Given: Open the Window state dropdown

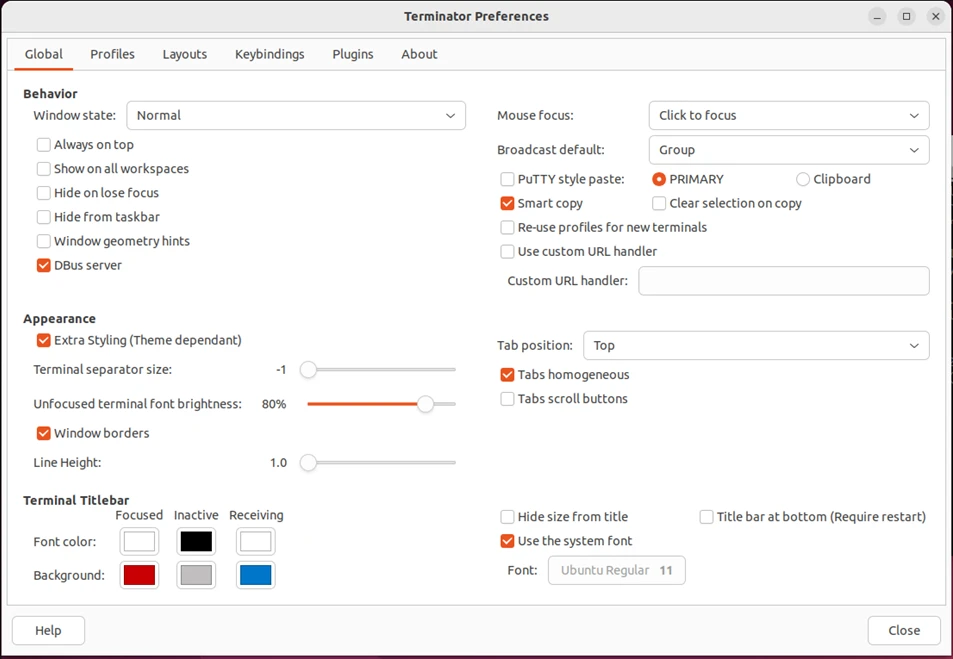Looking at the screenshot, I should pyautogui.click(x=296, y=115).
